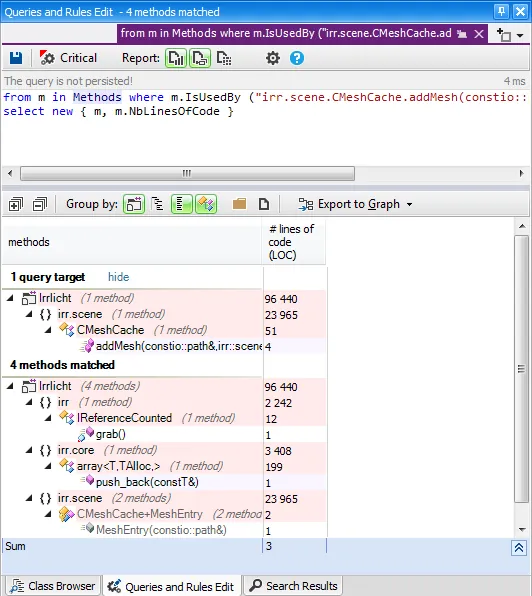Expand all result rows with the plus icon

click(x=16, y=204)
